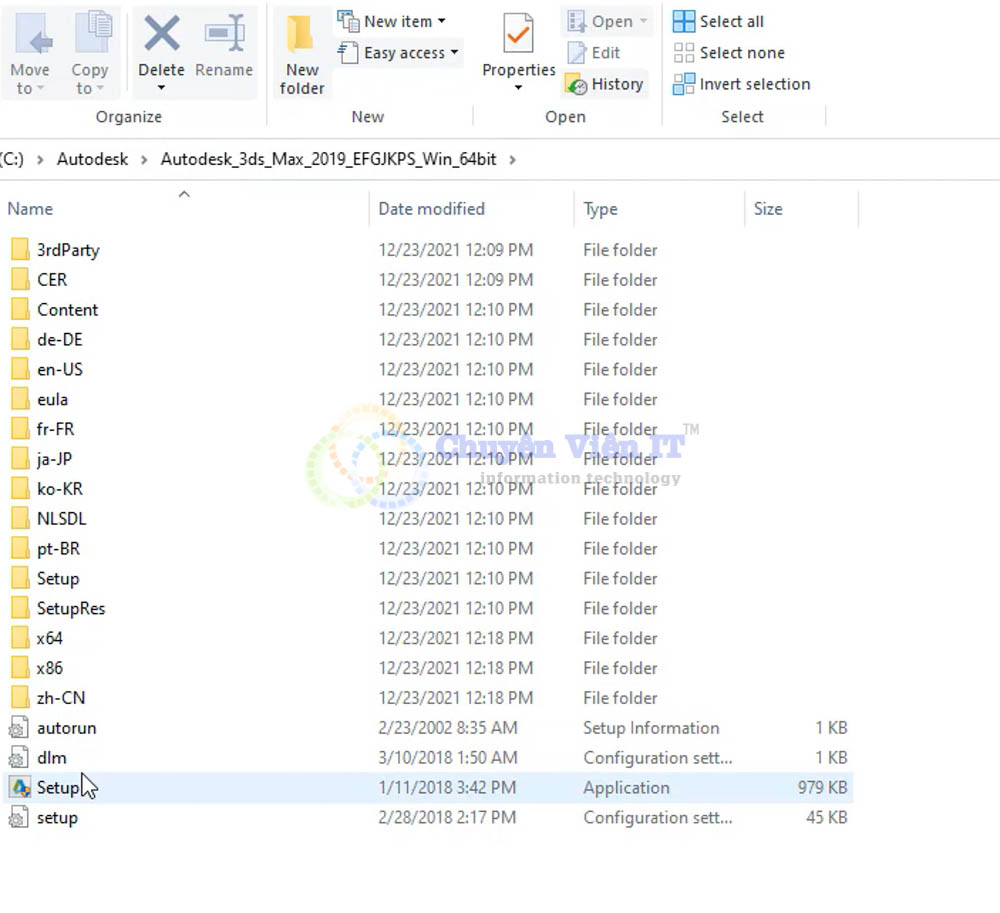1000x913 pixels.
Task: Select the x64 folder in list
Action: [x=49, y=638]
